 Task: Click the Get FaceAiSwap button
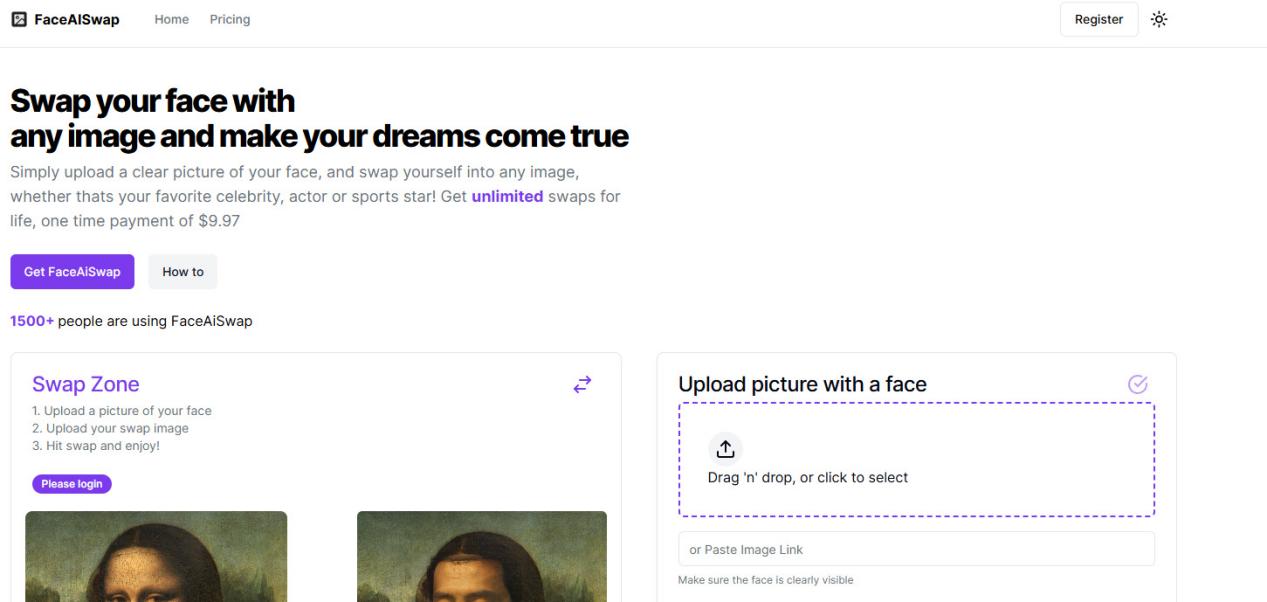[72, 272]
